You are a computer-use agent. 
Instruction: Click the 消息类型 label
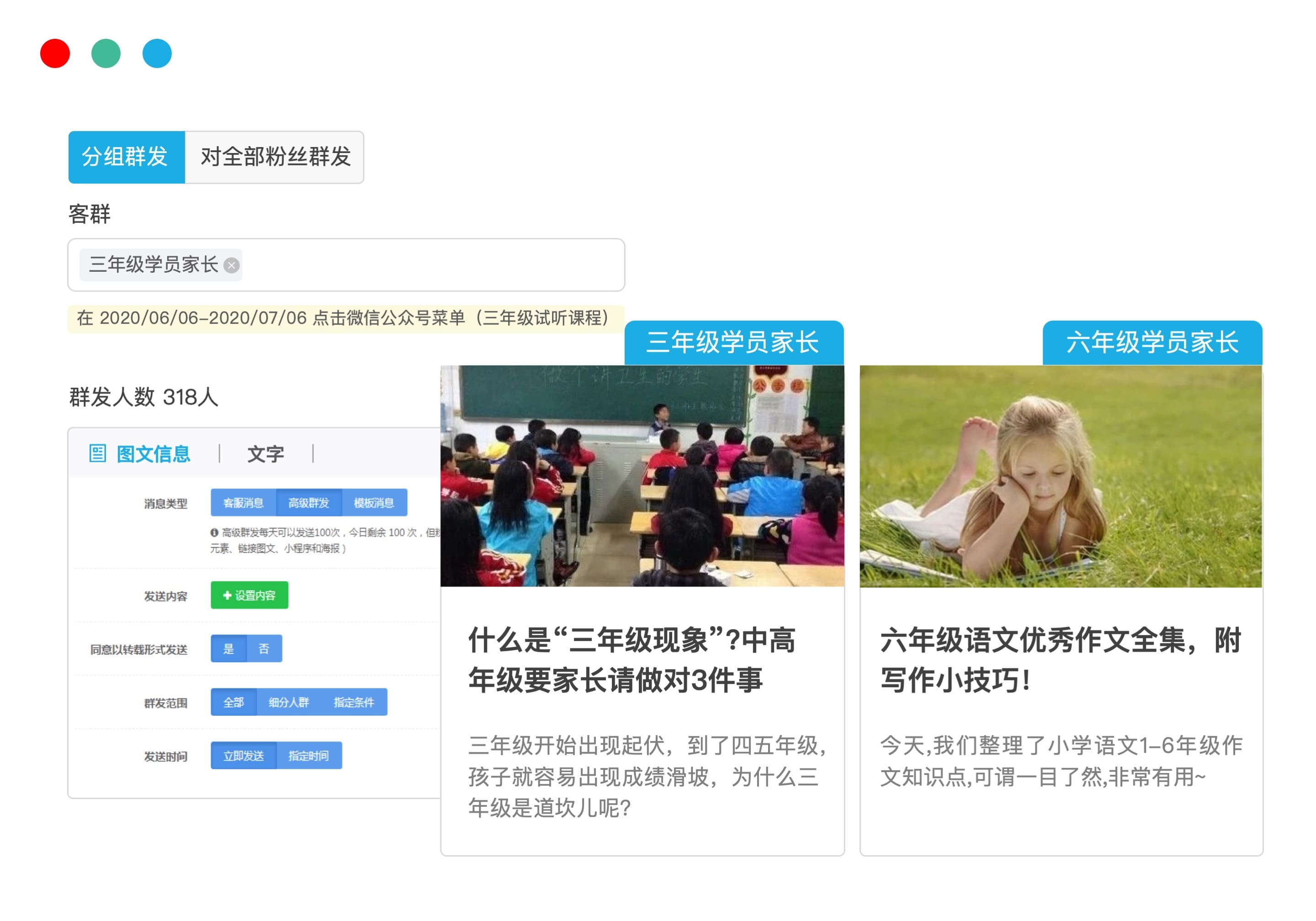(166, 503)
